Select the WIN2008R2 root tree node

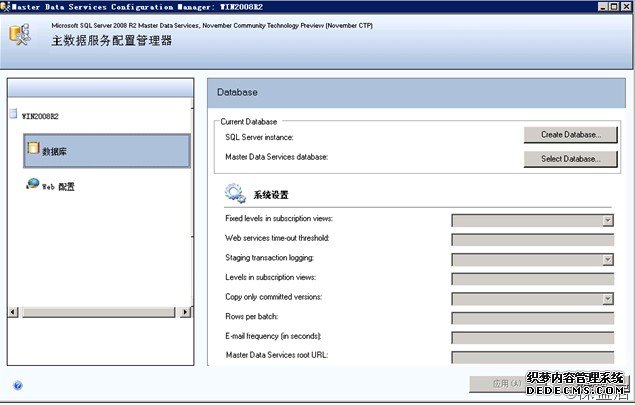[x=40, y=116]
